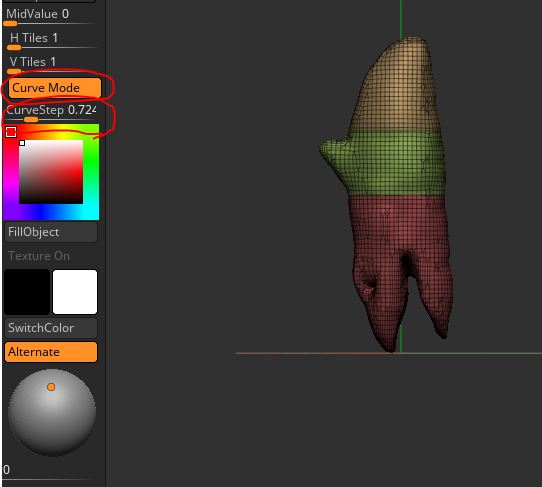Click the white picker marker in color square
The height and width of the screenshot is (487, 542).
22,143
